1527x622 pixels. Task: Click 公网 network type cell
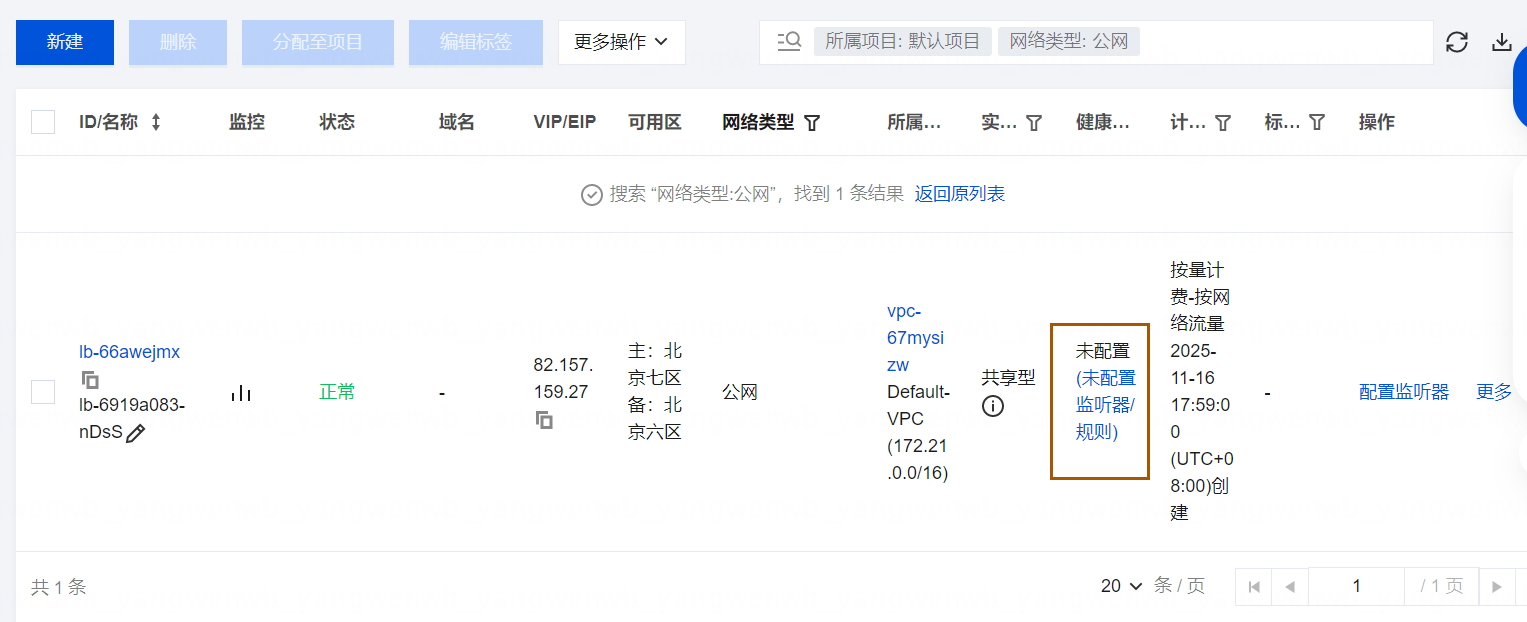point(740,392)
